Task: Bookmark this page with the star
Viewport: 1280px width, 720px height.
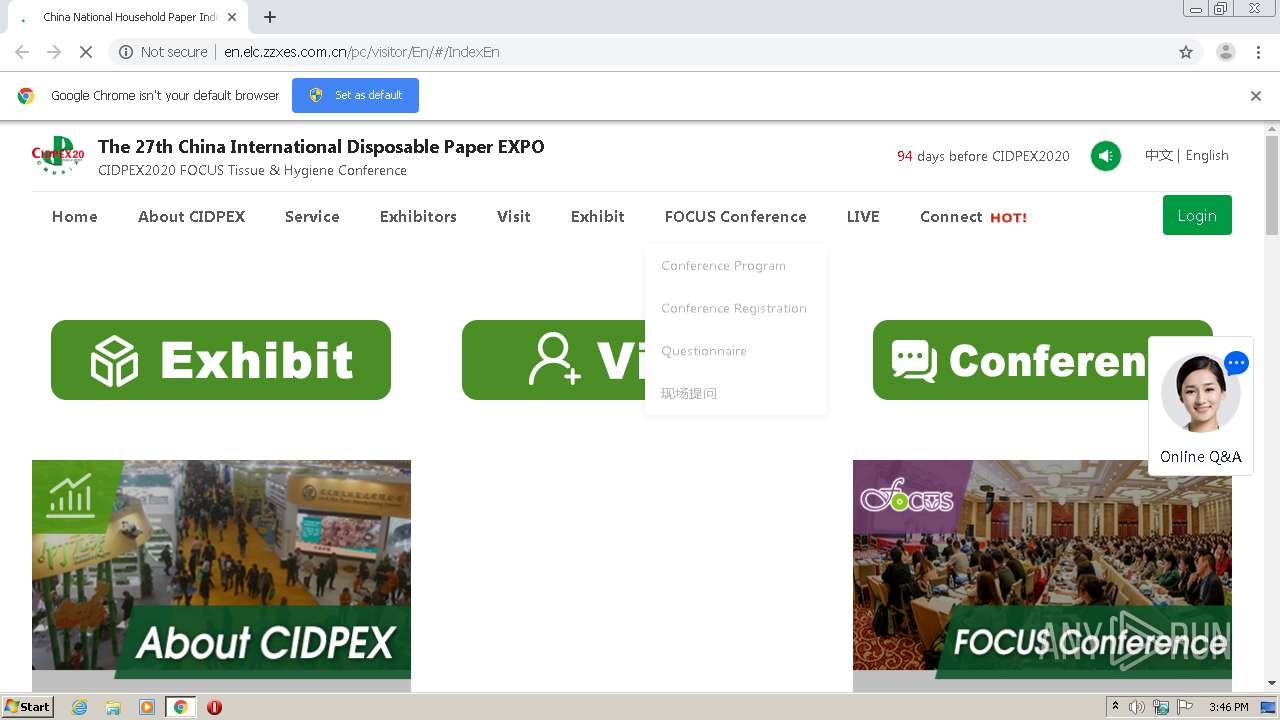Action: [1186, 52]
